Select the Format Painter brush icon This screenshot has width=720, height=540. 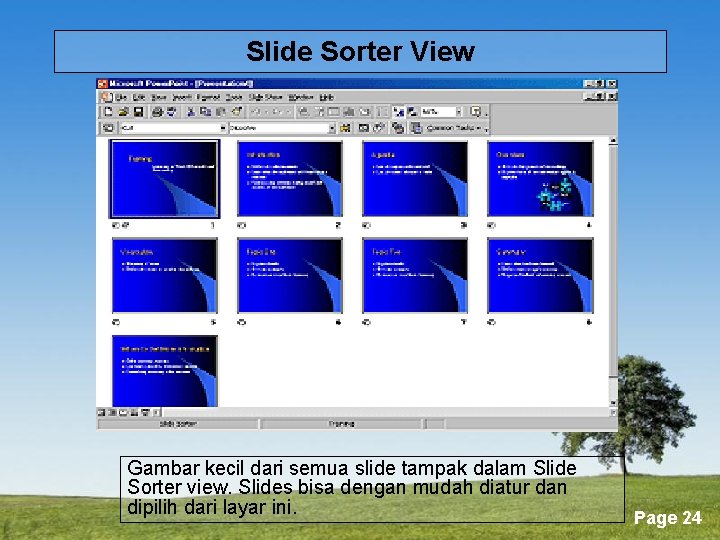coord(237,112)
